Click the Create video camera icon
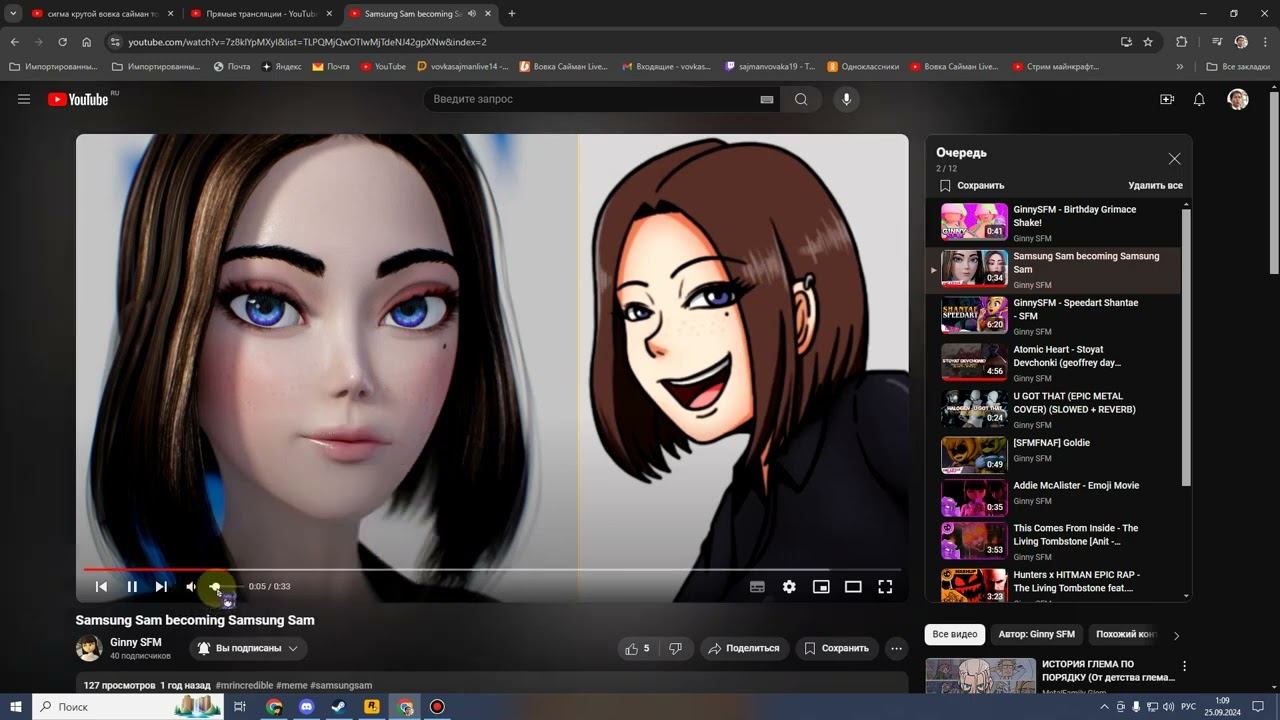Viewport: 1280px width, 720px height. point(1166,99)
